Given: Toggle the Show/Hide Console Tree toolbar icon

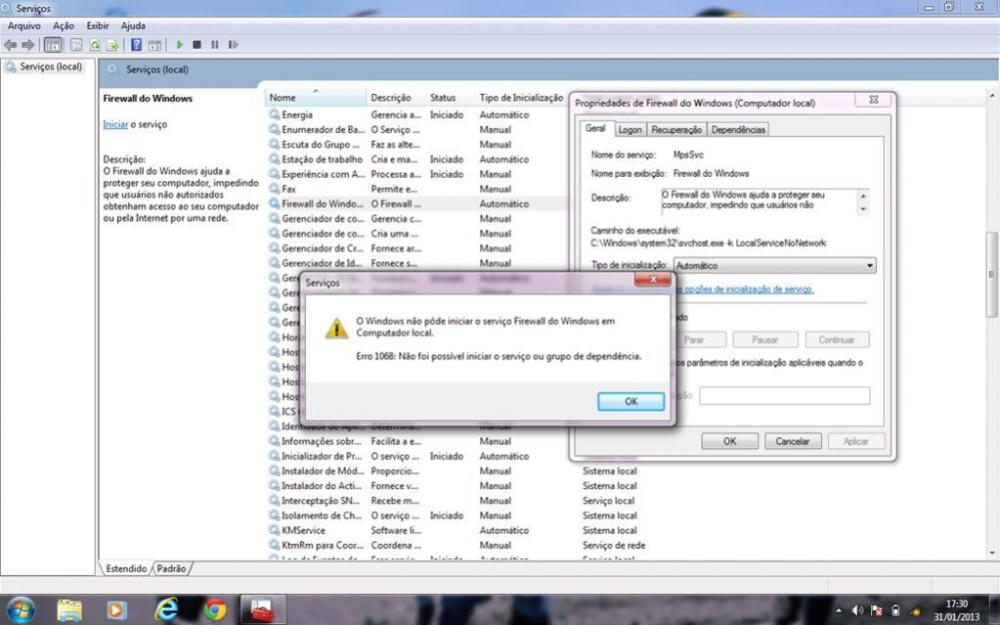Looking at the screenshot, I should [x=54, y=45].
